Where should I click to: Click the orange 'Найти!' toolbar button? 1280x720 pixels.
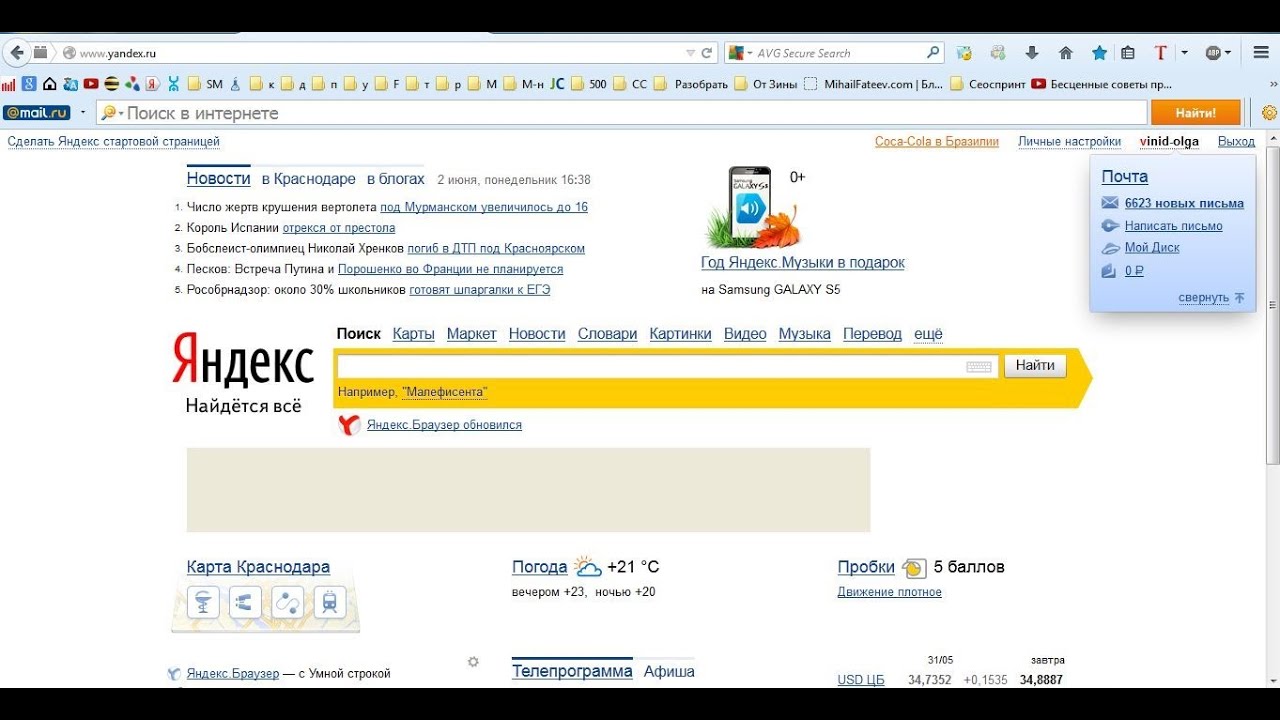click(x=1195, y=113)
